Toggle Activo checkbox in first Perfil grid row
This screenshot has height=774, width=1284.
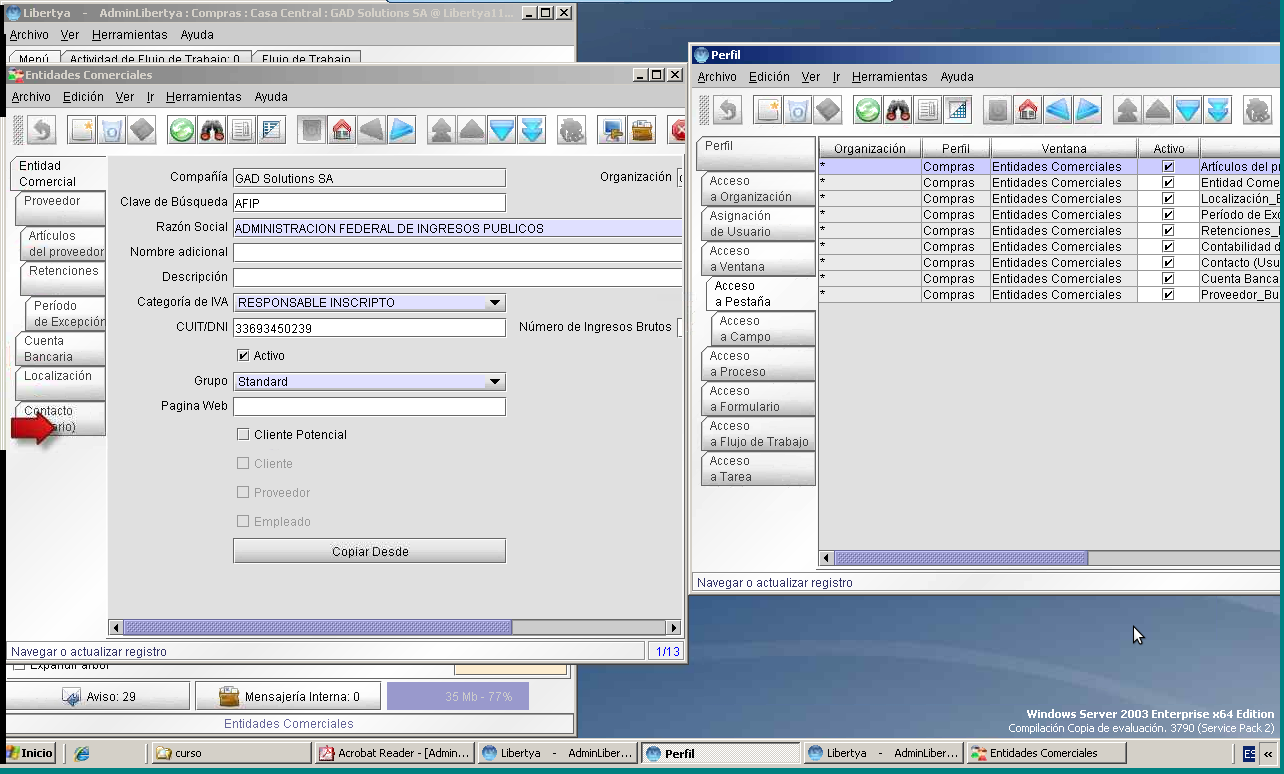(1168, 167)
